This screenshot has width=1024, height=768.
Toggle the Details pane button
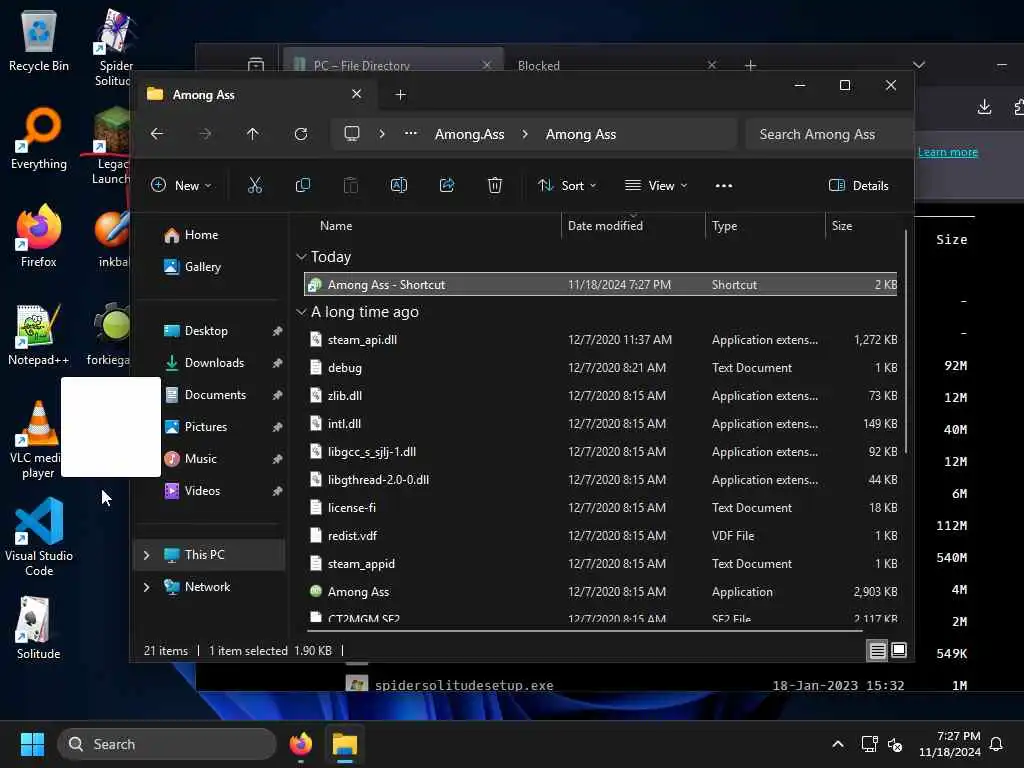point(858,185)
